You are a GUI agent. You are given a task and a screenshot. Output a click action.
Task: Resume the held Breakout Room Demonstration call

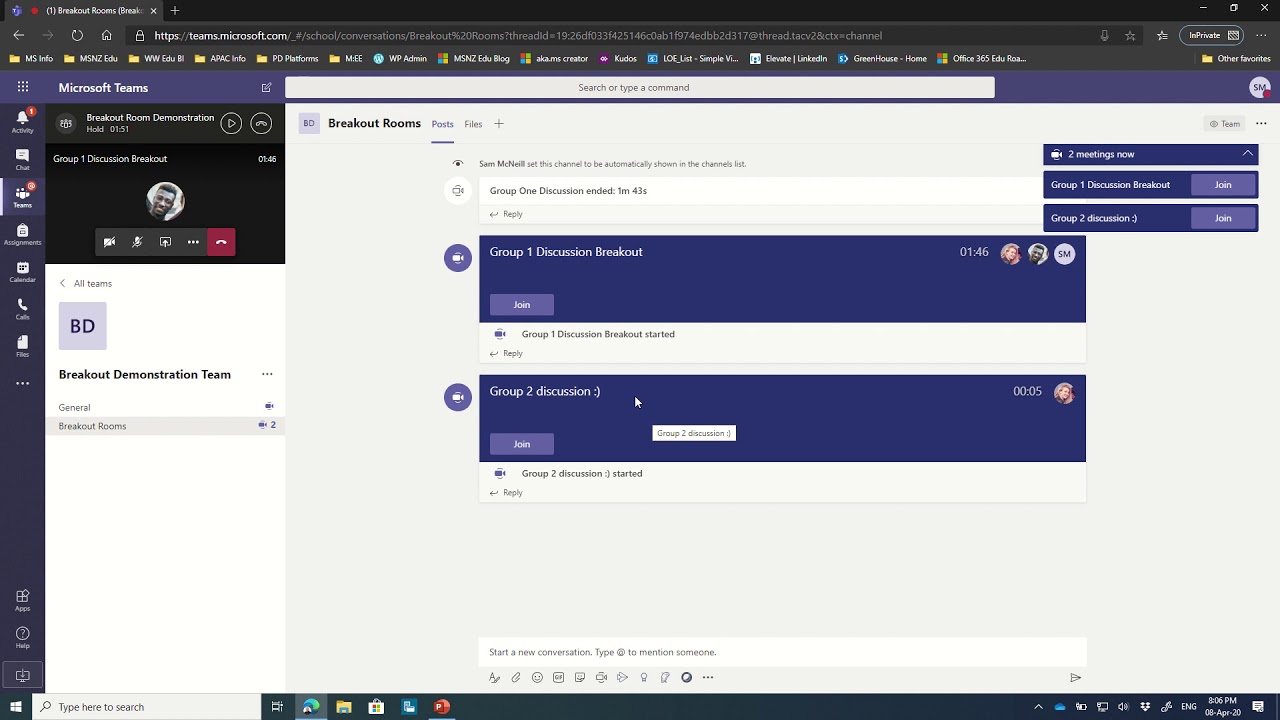231,123
